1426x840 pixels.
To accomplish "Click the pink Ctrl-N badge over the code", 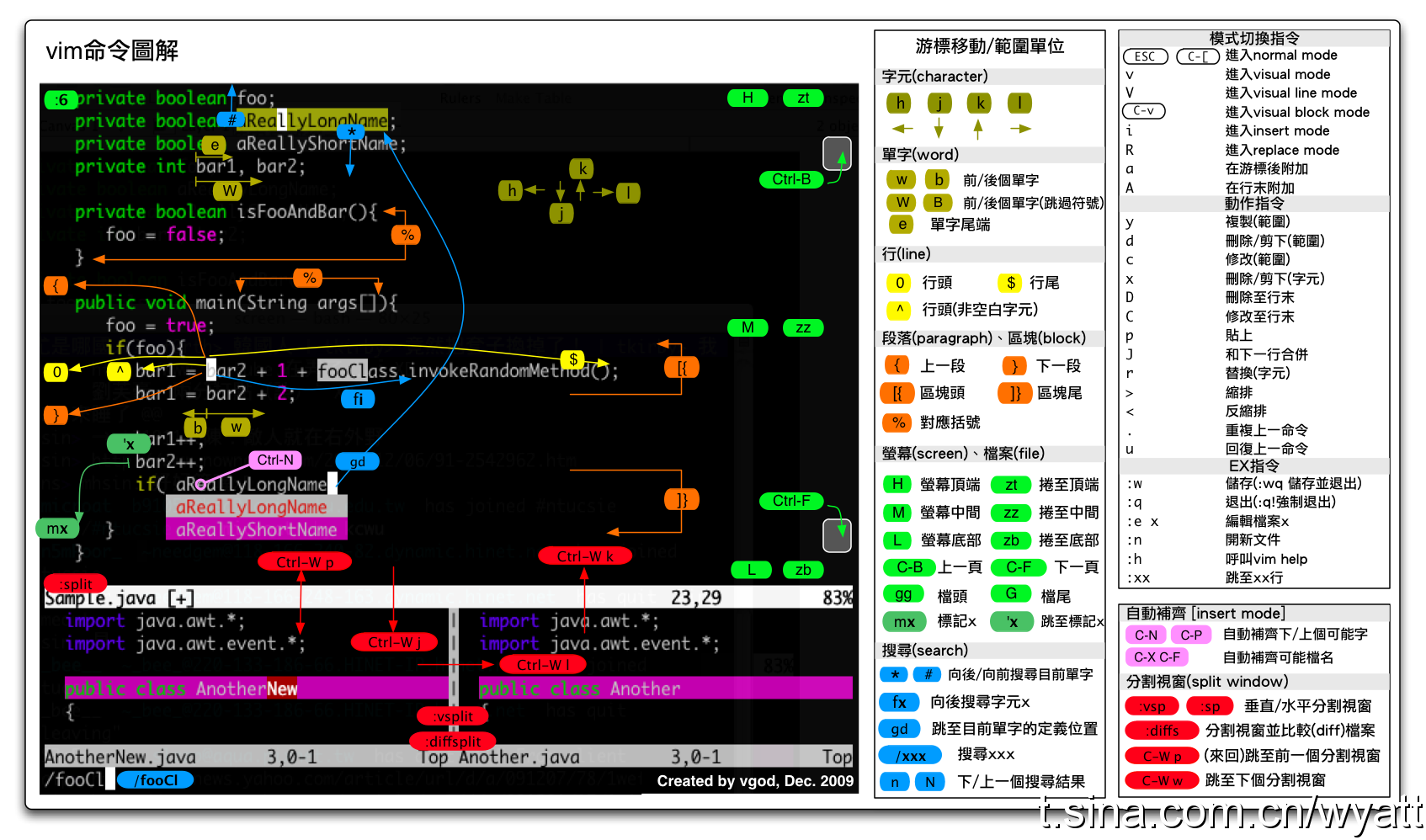I will point(275,460).
